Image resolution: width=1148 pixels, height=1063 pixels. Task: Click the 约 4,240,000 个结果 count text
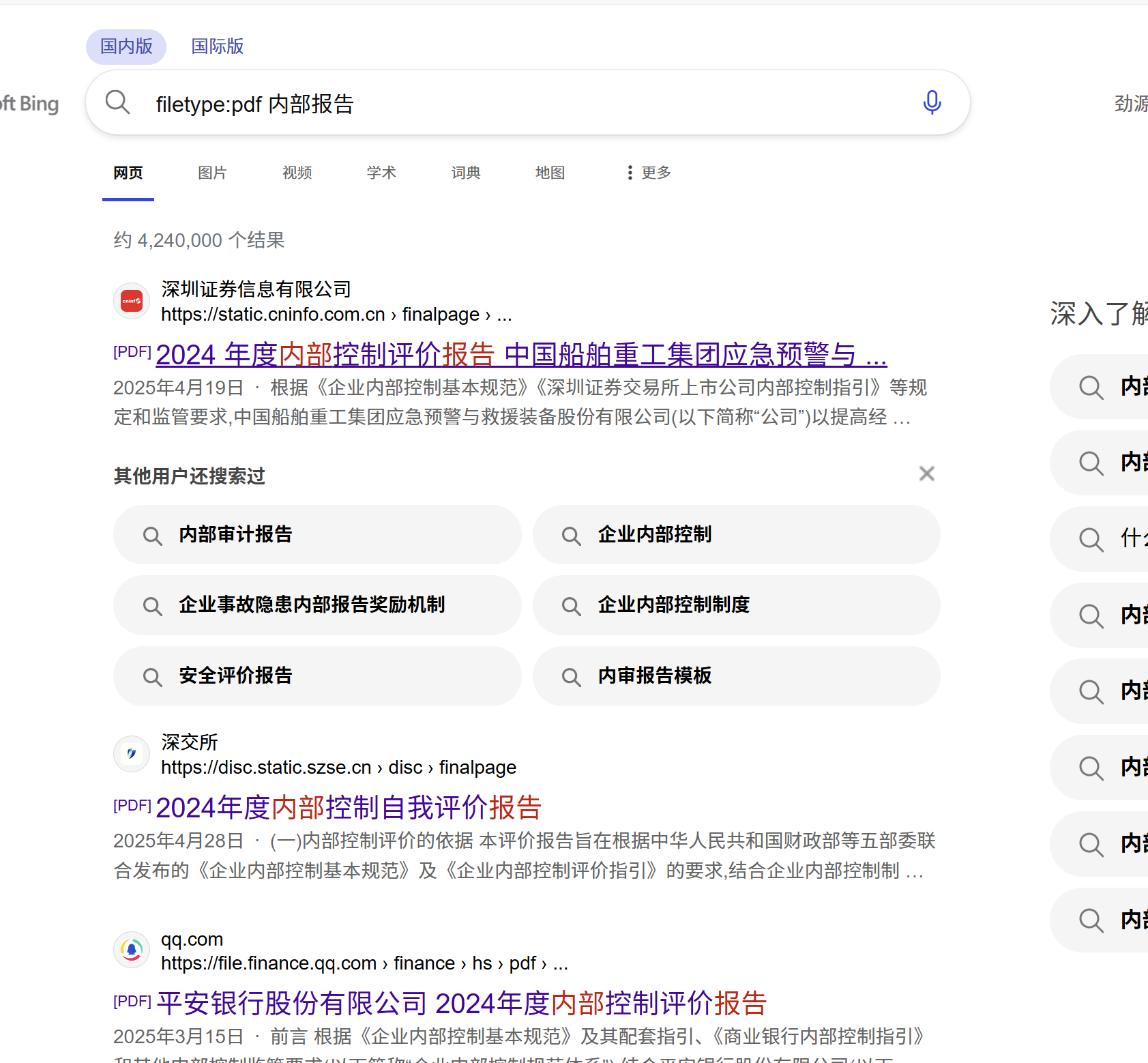pyautogui.click(x=199, y=240)
